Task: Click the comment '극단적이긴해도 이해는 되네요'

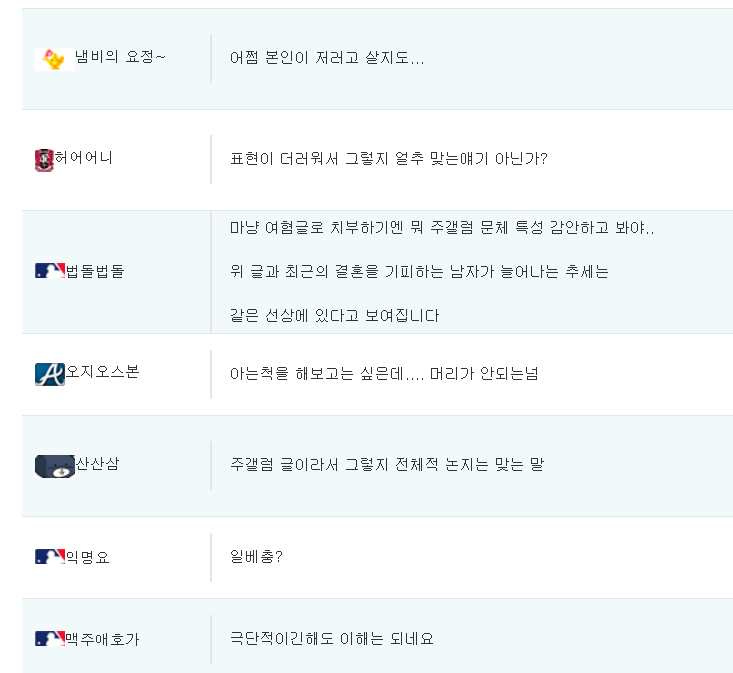Action: (331, 638)
